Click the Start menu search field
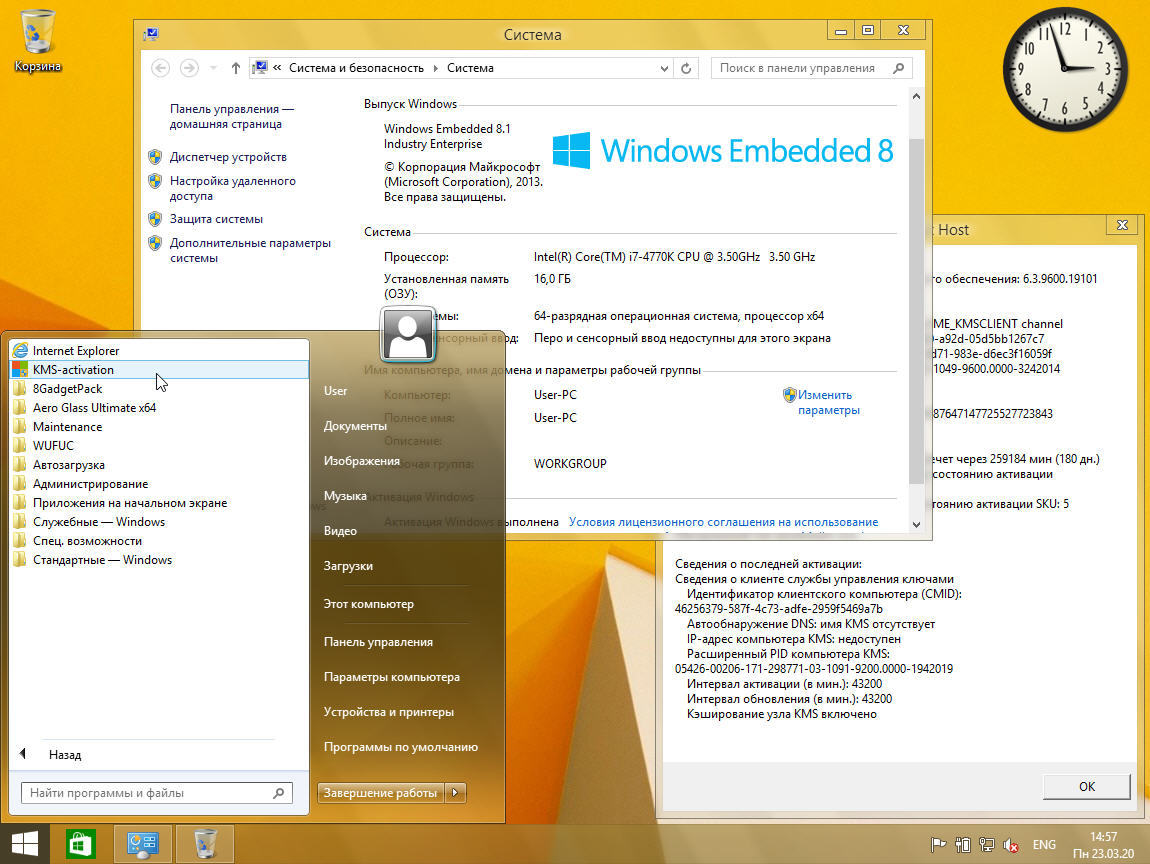 [x=148, y=793]
